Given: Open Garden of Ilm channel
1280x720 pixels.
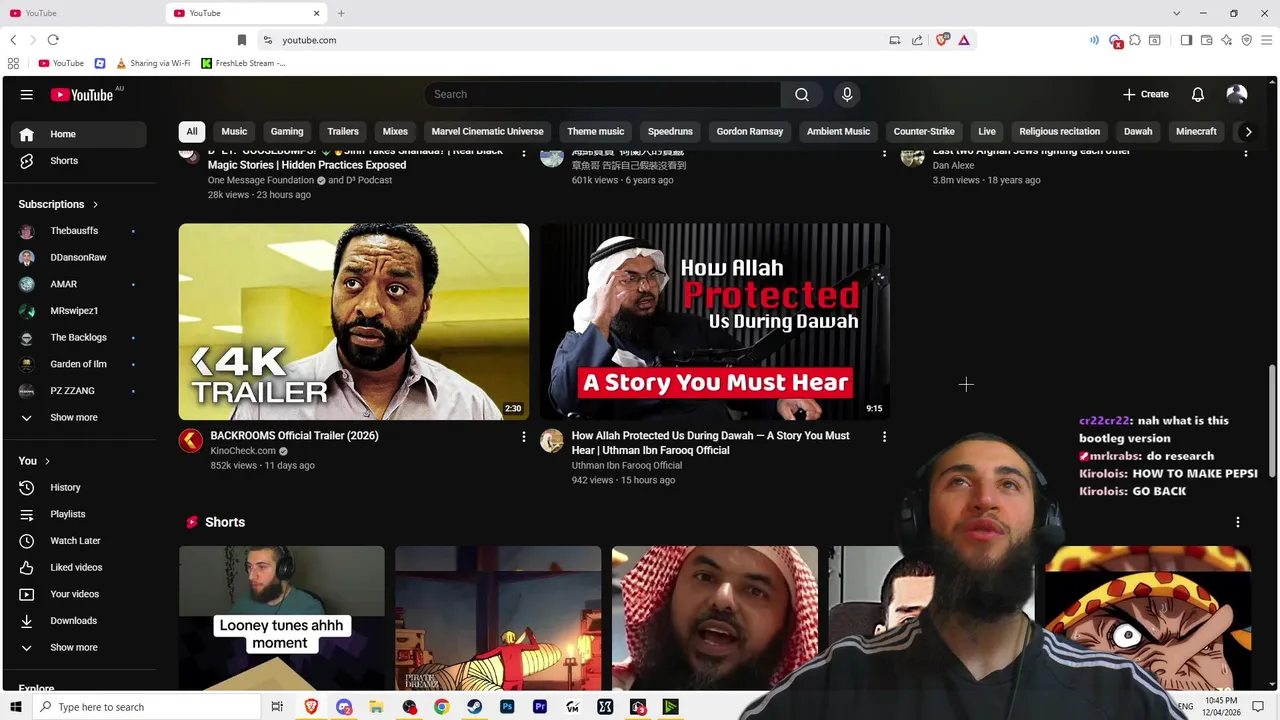Looking at the screenshot, I should pyautogui.click(x=79, y=364).
